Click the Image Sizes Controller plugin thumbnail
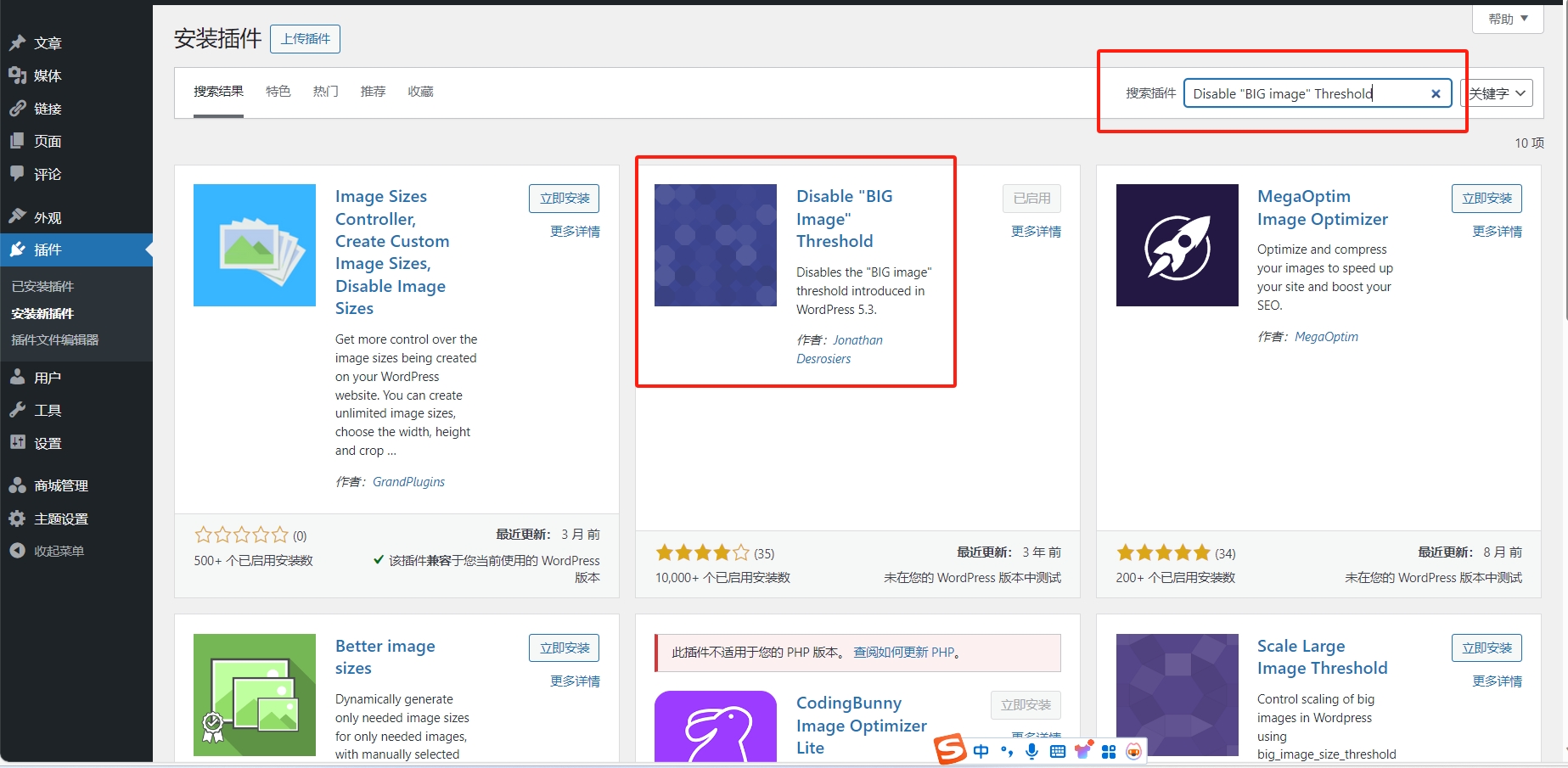1568x768 pixels. pos(255,245)
